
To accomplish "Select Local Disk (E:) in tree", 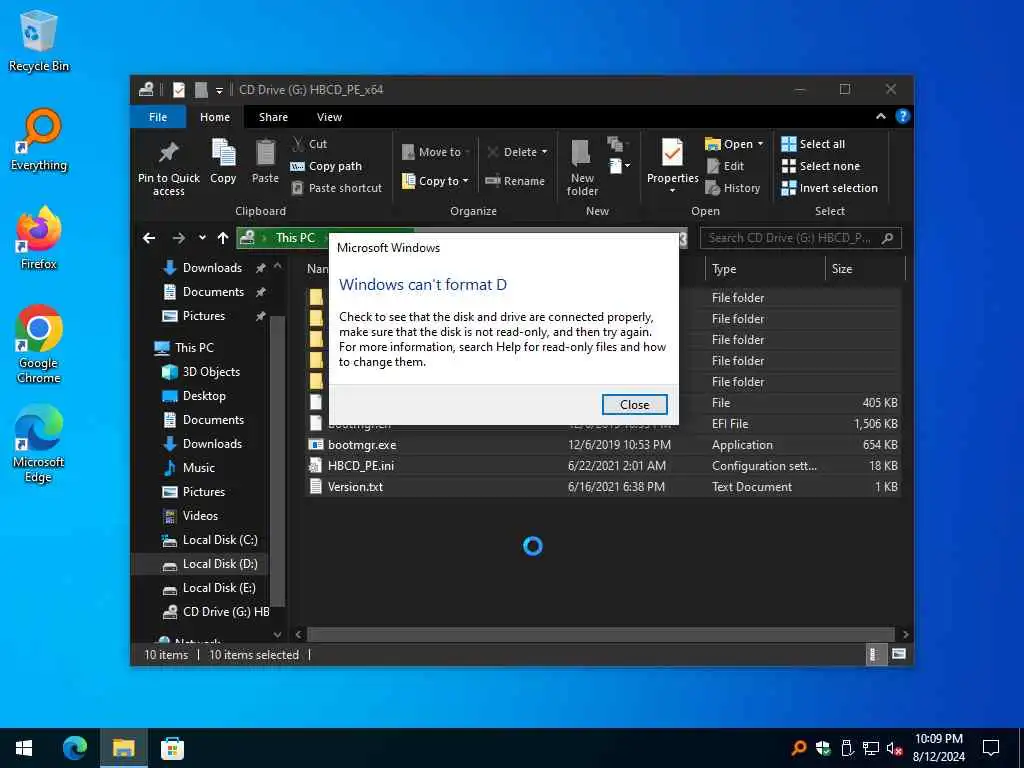I will pos(219,588).
